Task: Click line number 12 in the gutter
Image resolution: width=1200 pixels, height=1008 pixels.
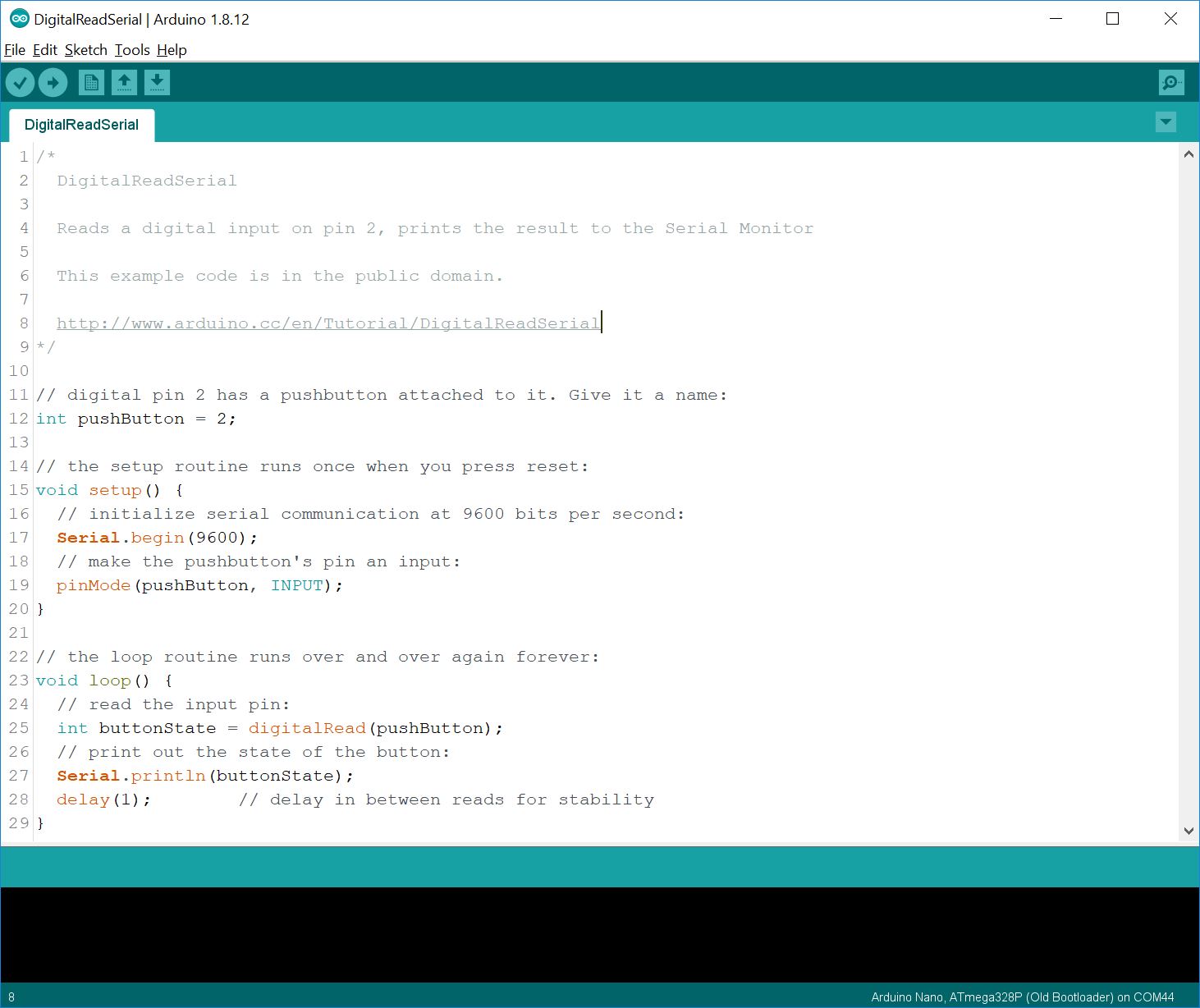Action: pyautogui.click(x=18, y=419)
